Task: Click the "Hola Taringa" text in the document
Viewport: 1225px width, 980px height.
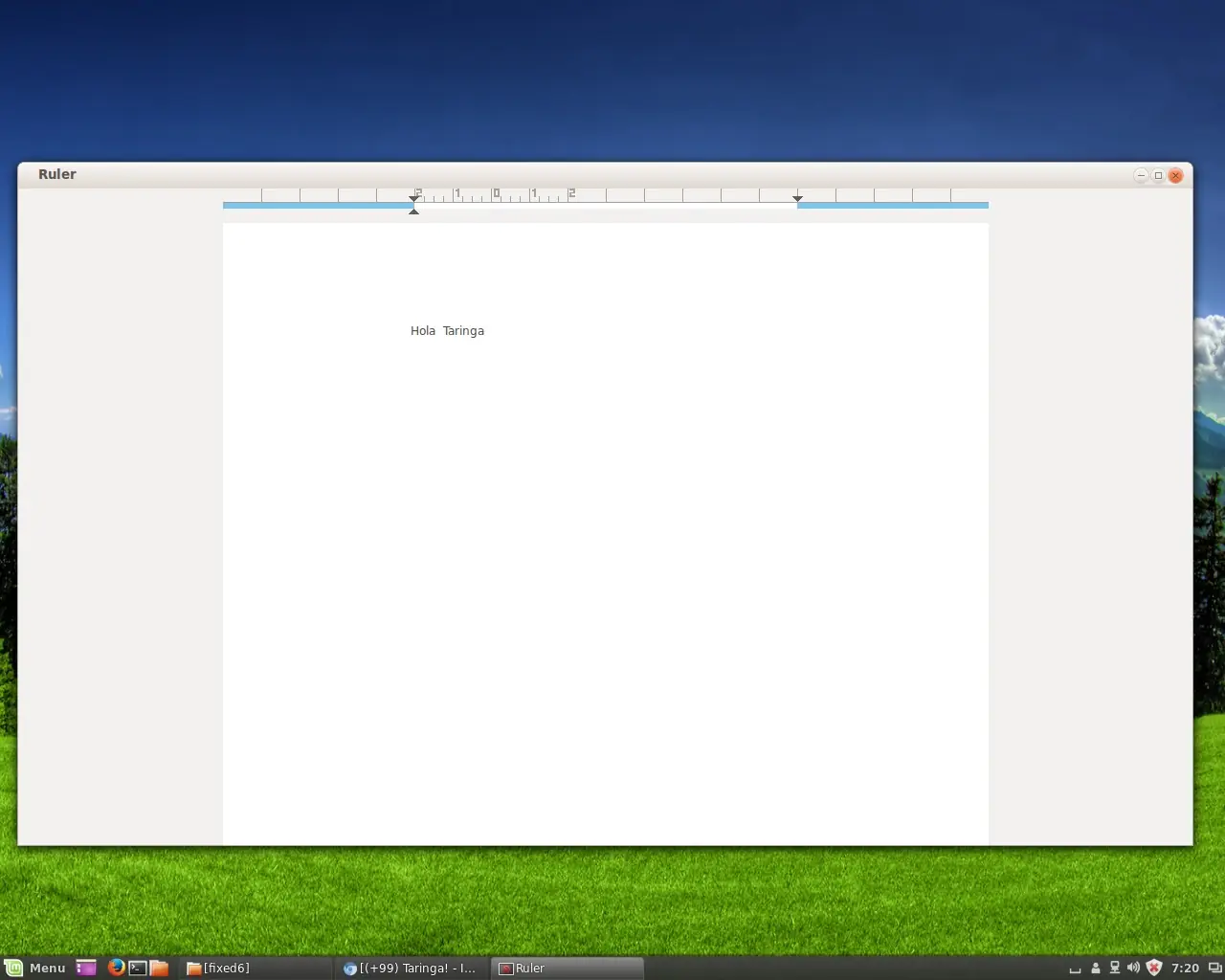Action: click(x=447, y=331)
